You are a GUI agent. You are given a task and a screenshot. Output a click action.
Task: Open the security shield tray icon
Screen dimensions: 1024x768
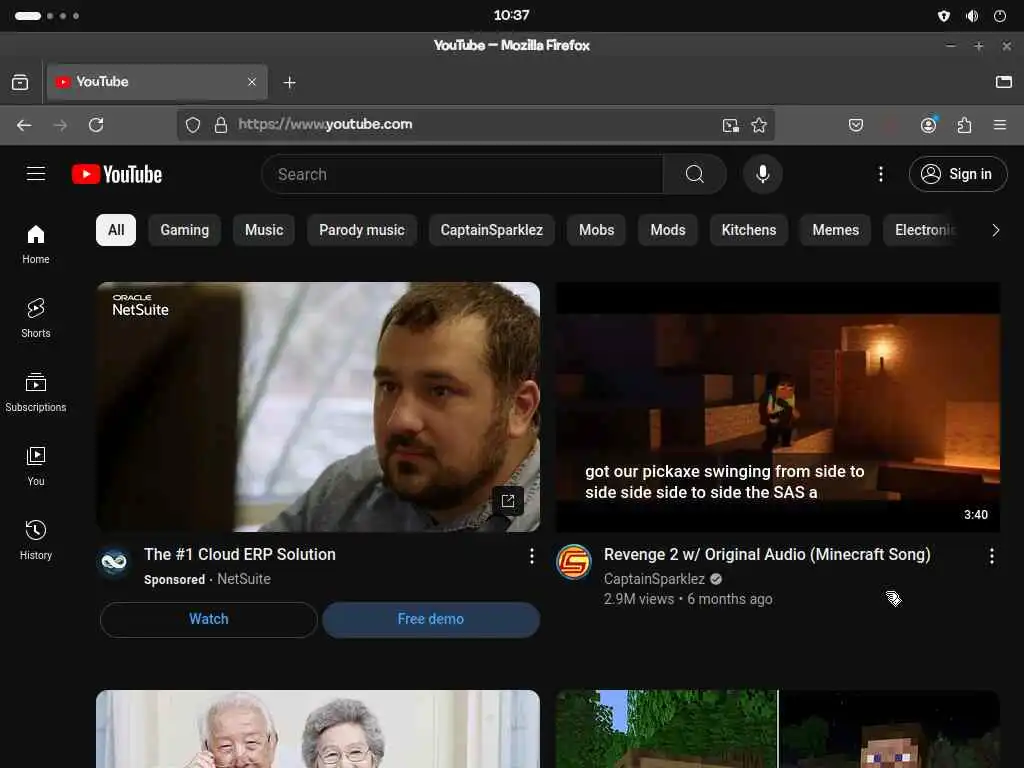pyautogui.click(x=944, y=16)
